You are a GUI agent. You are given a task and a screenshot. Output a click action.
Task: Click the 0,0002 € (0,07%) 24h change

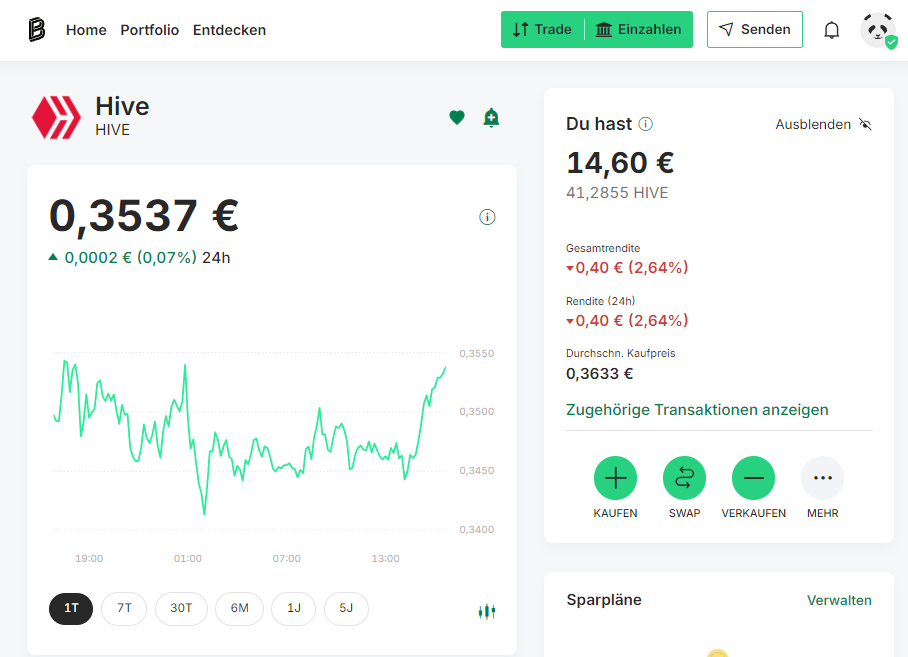[140, 258]
